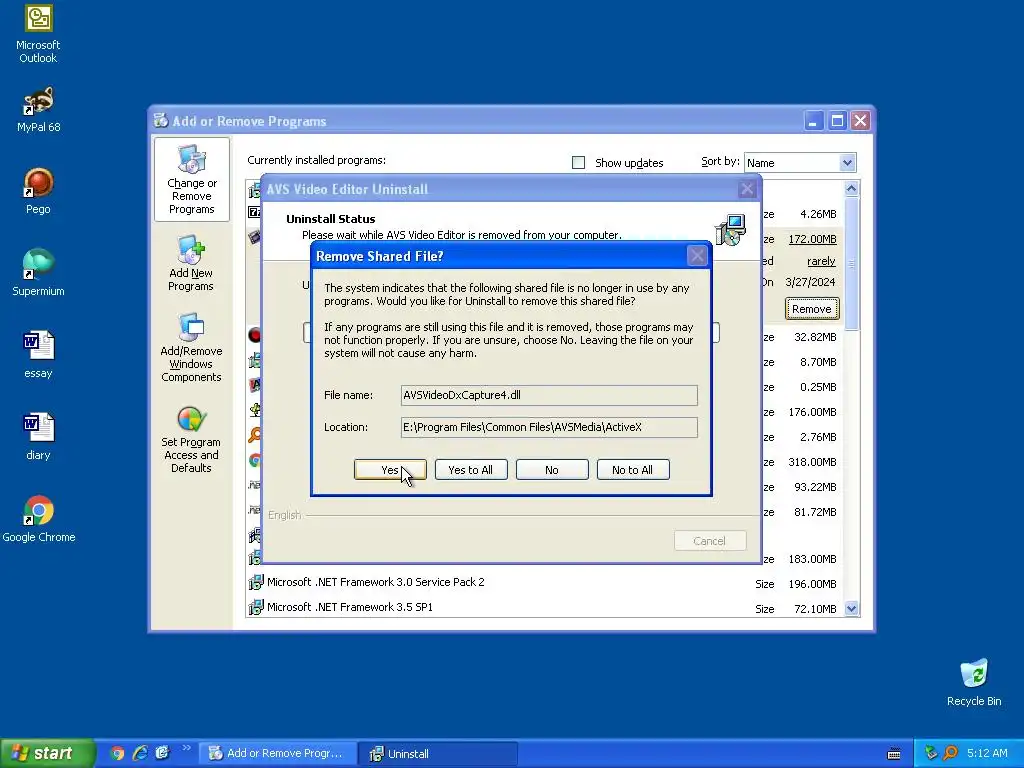Launch Internet Explorer from quick launch
The width and height of the screenshot is (1024, 768).
click(x=140, y=754)
